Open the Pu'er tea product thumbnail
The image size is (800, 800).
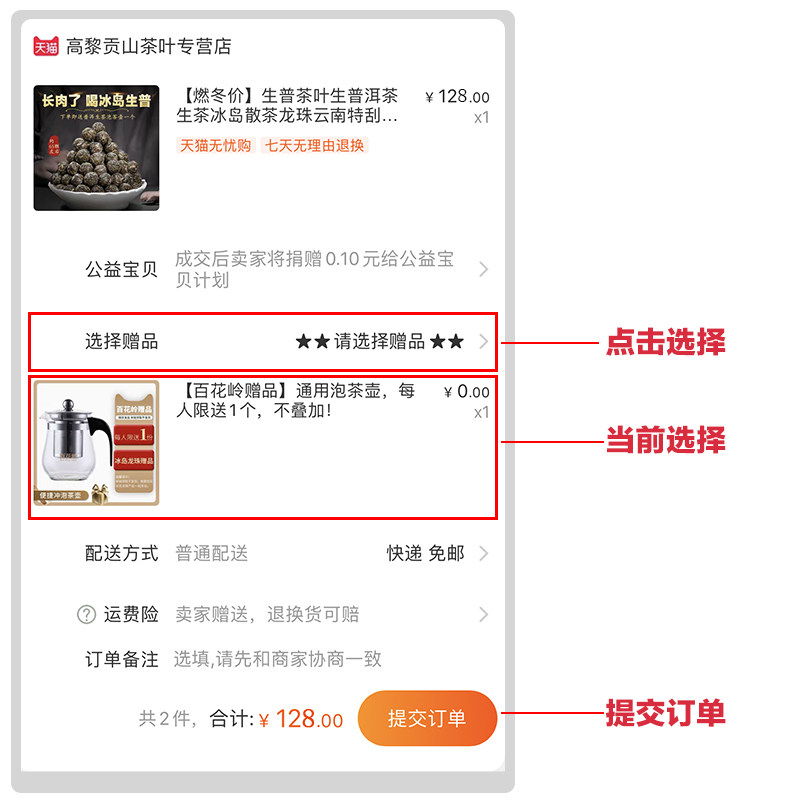coord(96,147)
